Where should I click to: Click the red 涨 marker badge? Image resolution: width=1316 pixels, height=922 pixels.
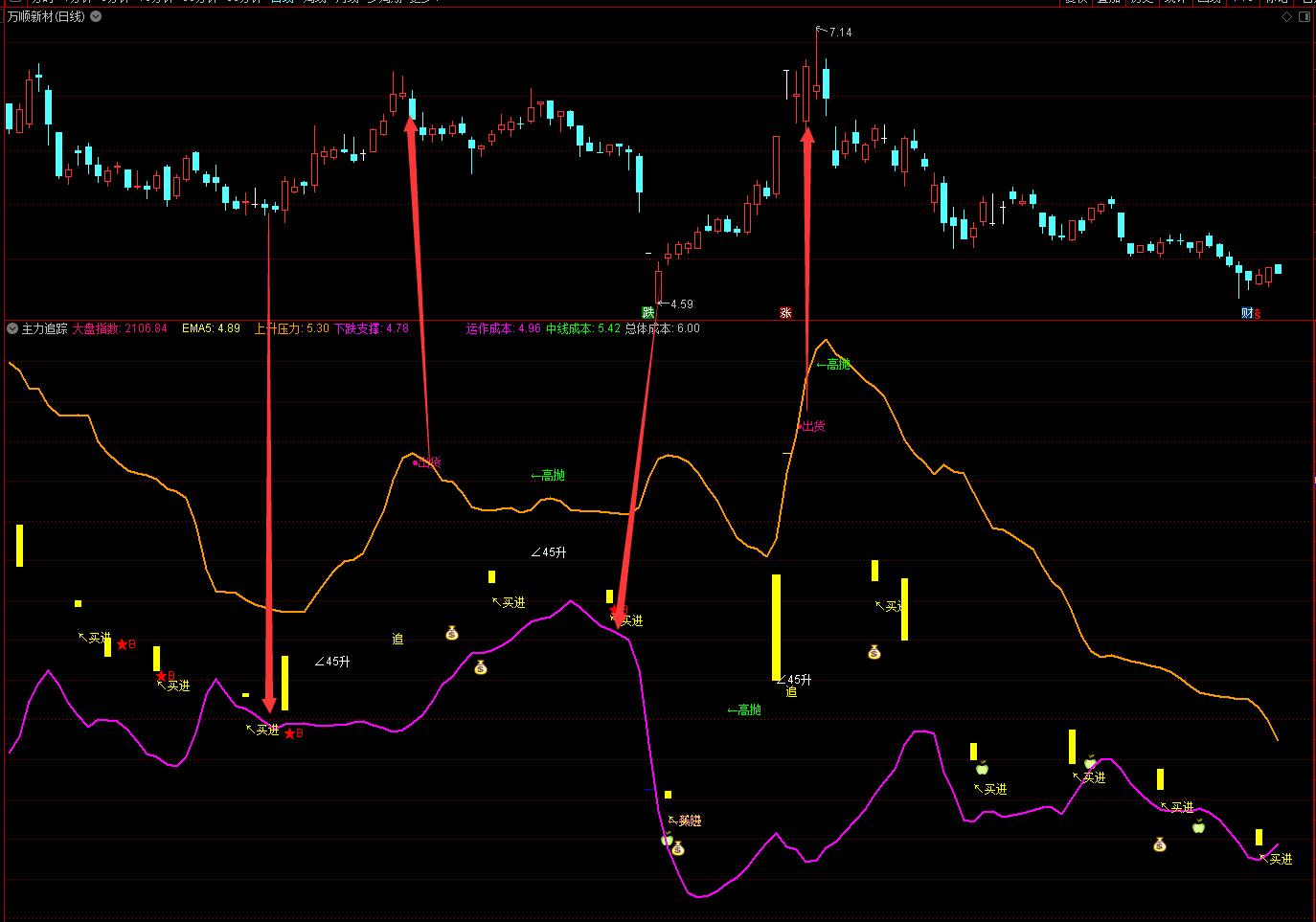(x=786, y=312)
